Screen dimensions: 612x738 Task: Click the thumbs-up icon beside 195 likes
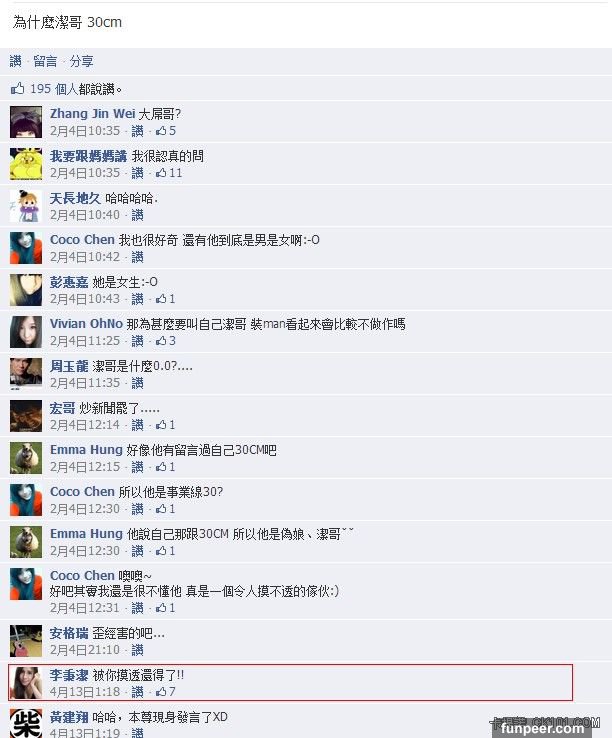pos(17,88)
